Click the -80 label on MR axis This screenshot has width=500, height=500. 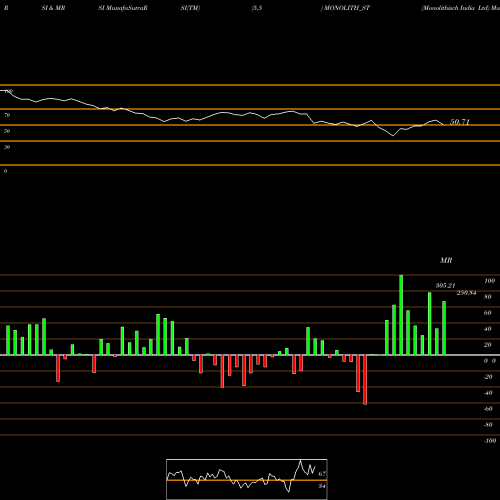488,425
